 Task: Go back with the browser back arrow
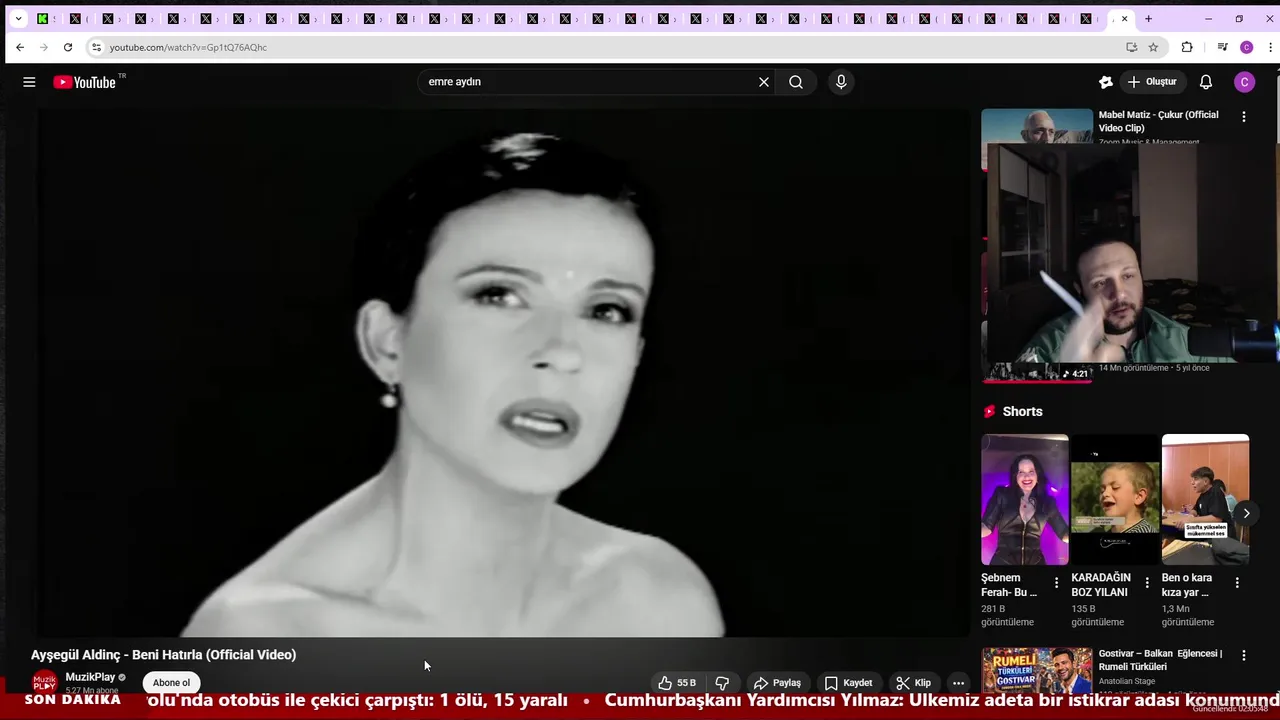pyautogui.click(x=20, y=47)
